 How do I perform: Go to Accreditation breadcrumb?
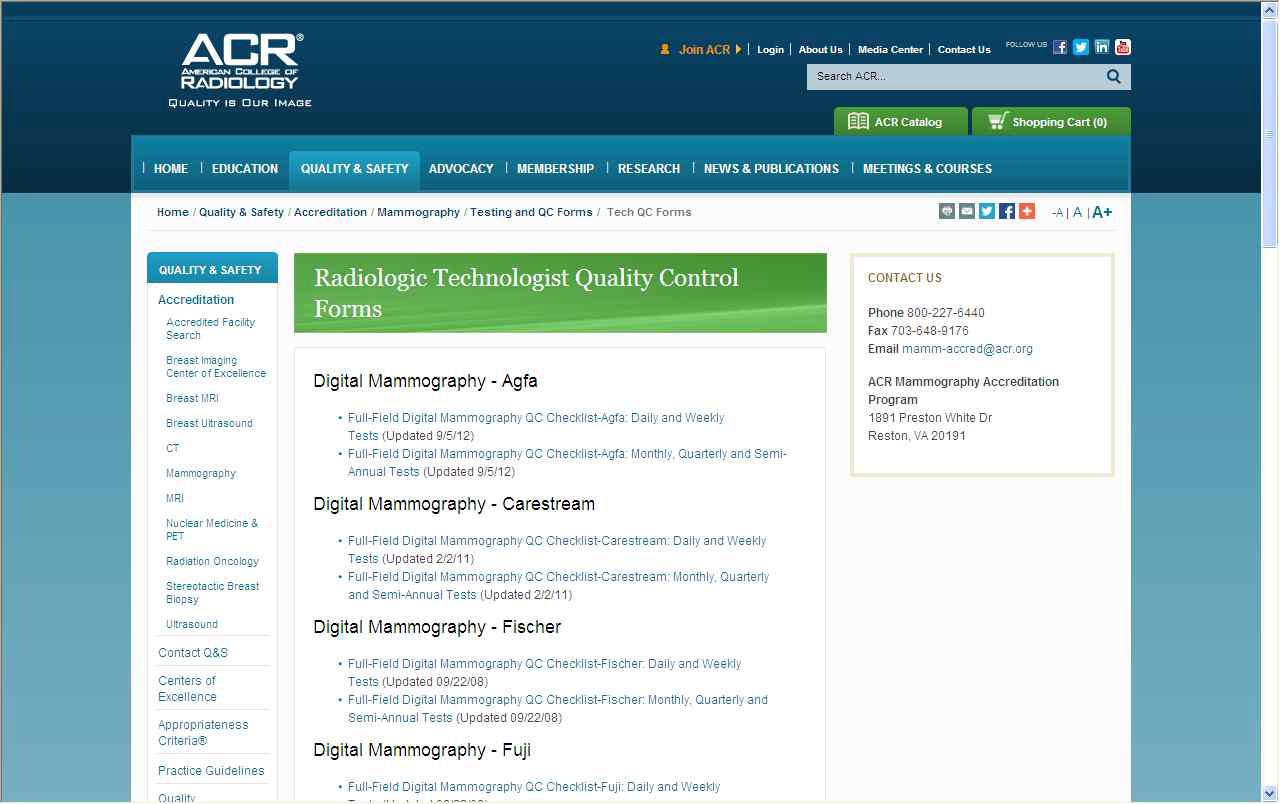pyautogui.click(x=330, y=212)
